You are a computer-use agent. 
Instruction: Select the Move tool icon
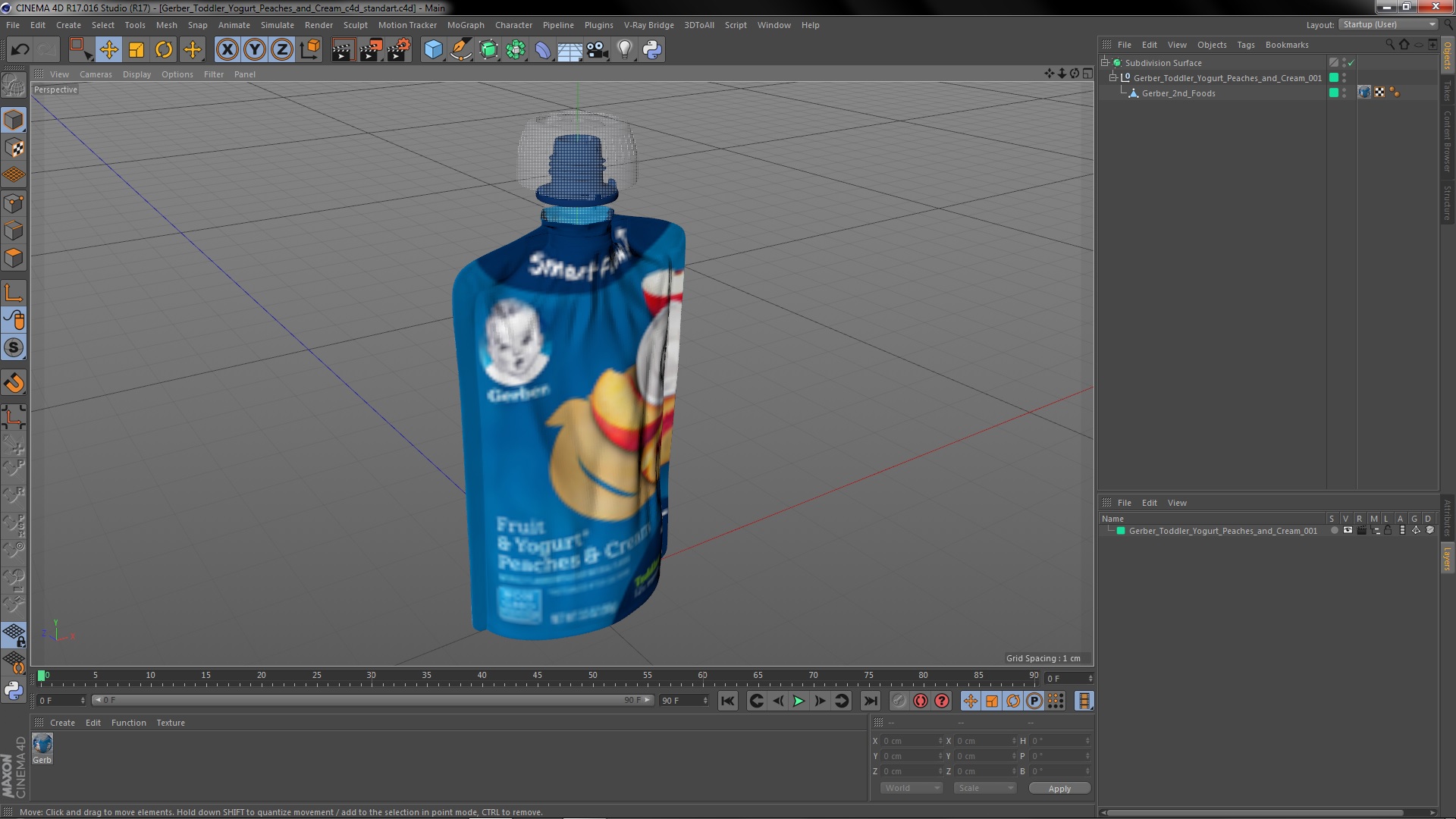click(x=108, y=50)
